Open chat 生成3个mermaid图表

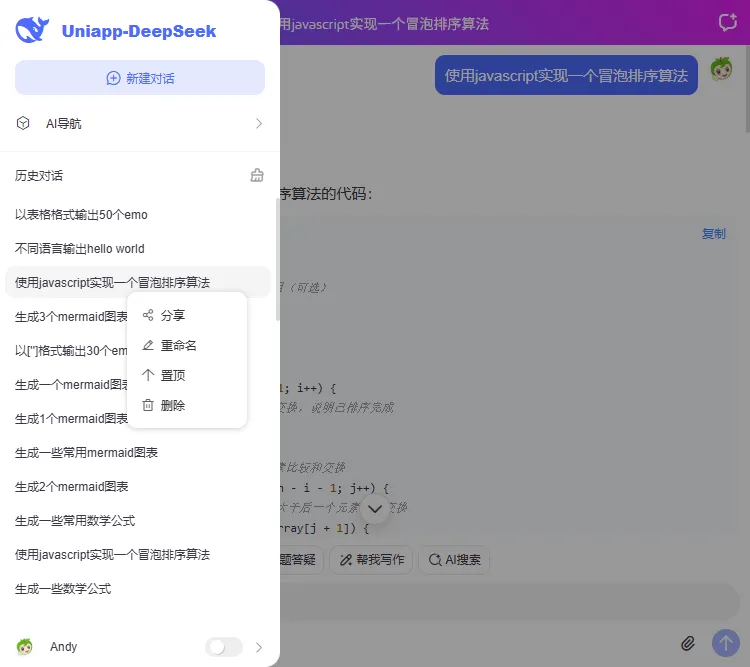click(71, 316)
